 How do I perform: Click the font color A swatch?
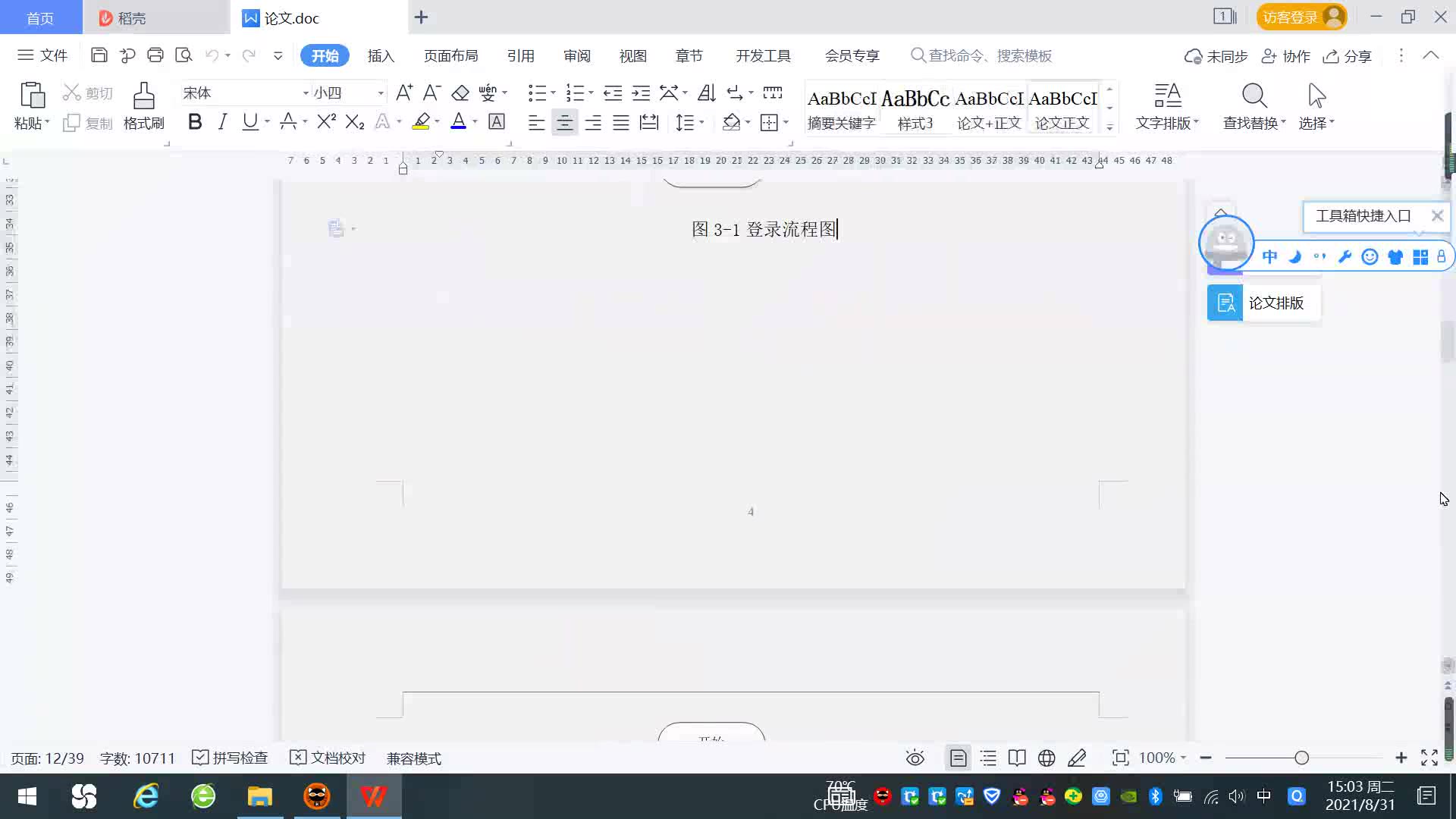pyautogui.click(x=458, y=121)
